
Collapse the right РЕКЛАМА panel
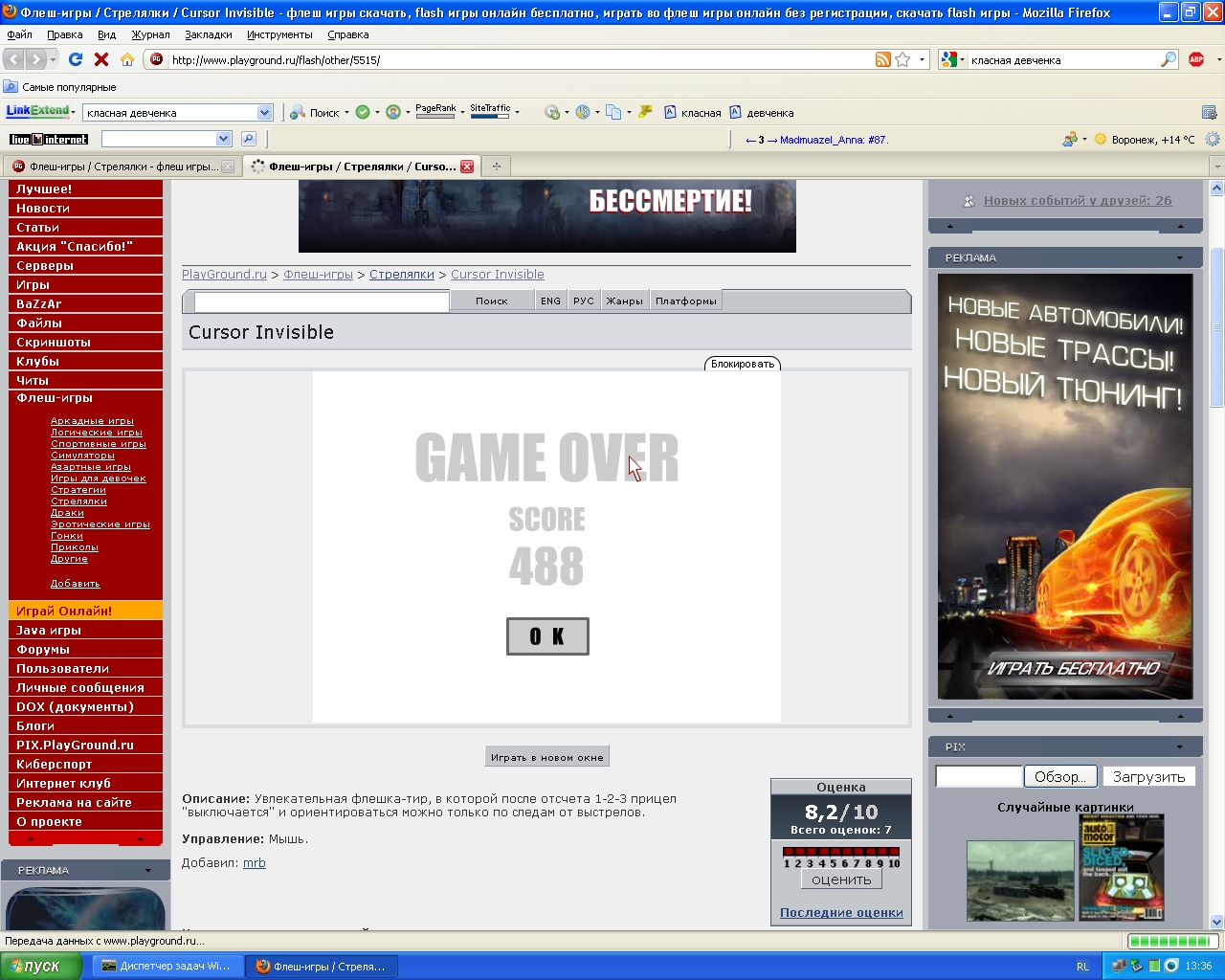pyautogui.click(x=1179, y=257)
